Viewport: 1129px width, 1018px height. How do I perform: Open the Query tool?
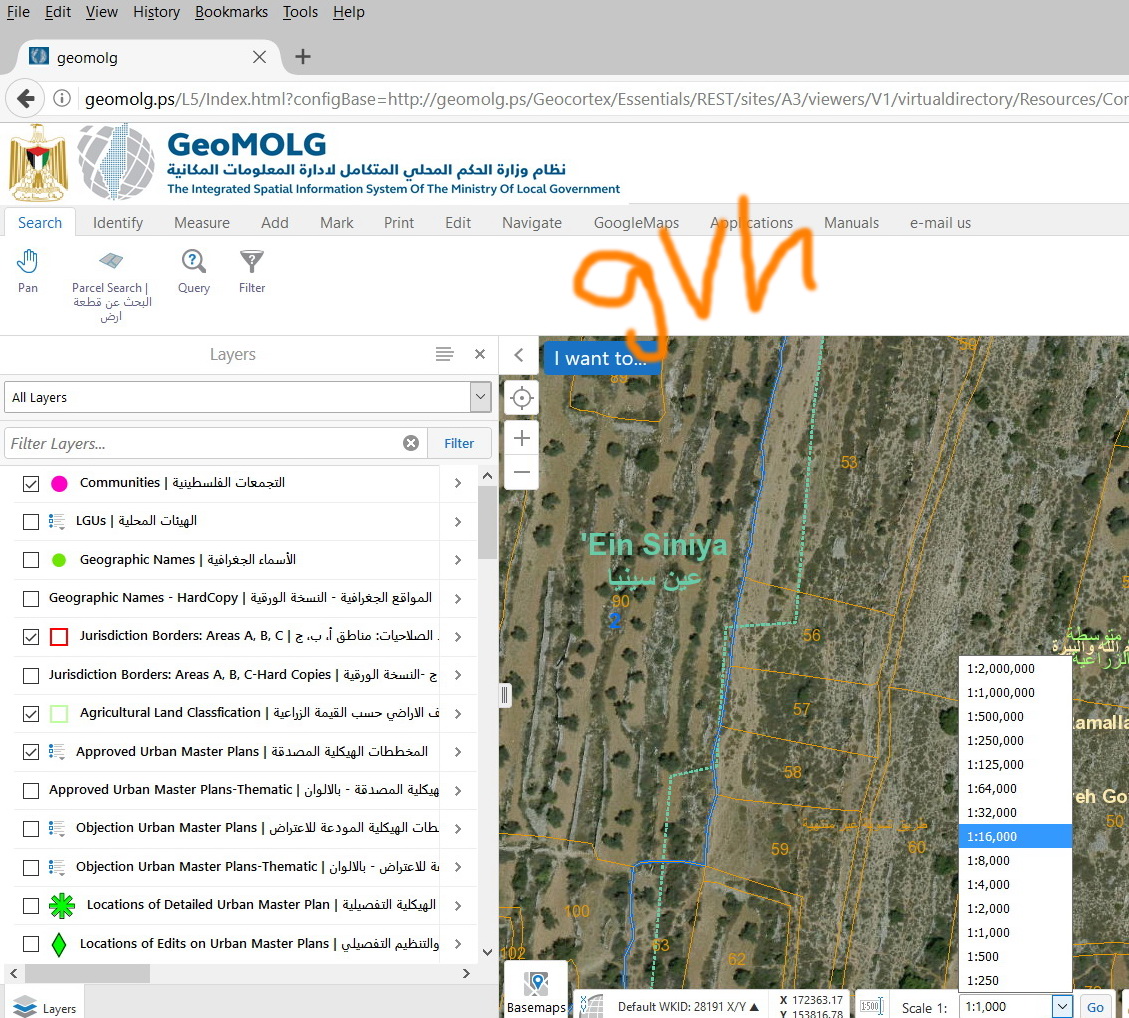tap(194, 271)
